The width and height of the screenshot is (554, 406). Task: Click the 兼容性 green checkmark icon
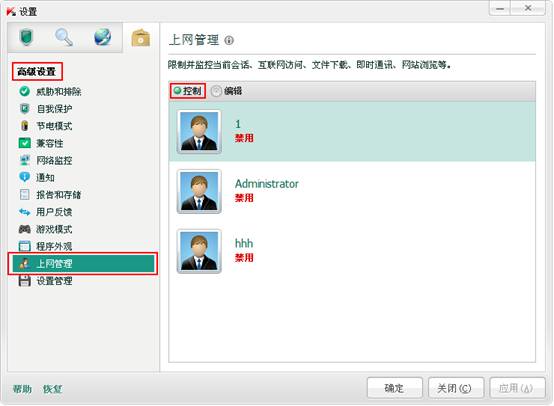pyautogui.click(x=24, y=143)
